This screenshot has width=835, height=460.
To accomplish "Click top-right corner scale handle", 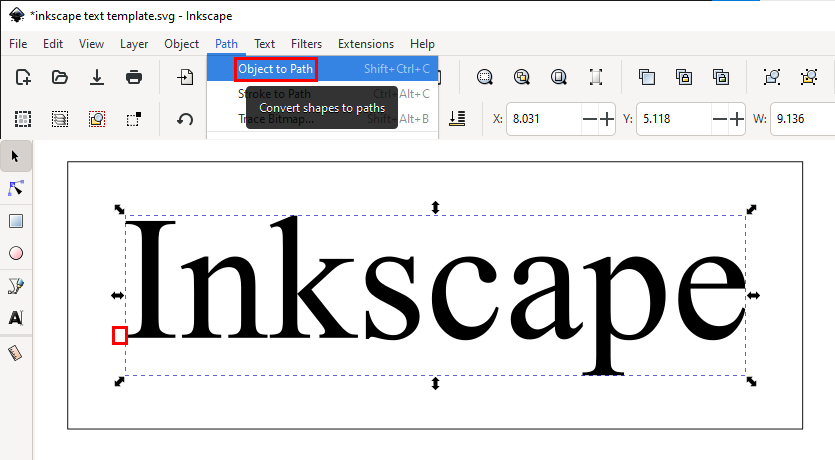I will click(751, 209).
